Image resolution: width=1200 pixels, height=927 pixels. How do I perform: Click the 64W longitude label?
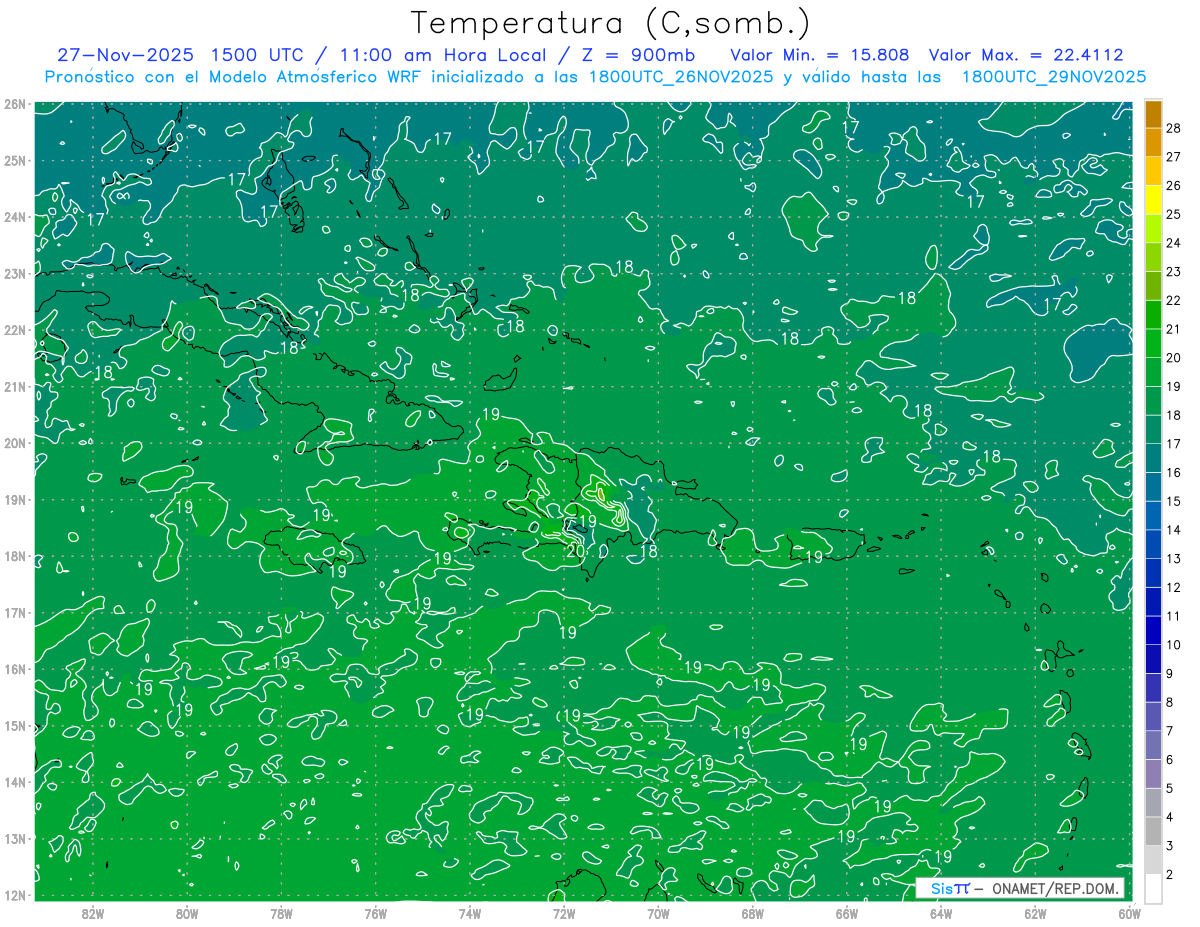[x=940, y=913]
